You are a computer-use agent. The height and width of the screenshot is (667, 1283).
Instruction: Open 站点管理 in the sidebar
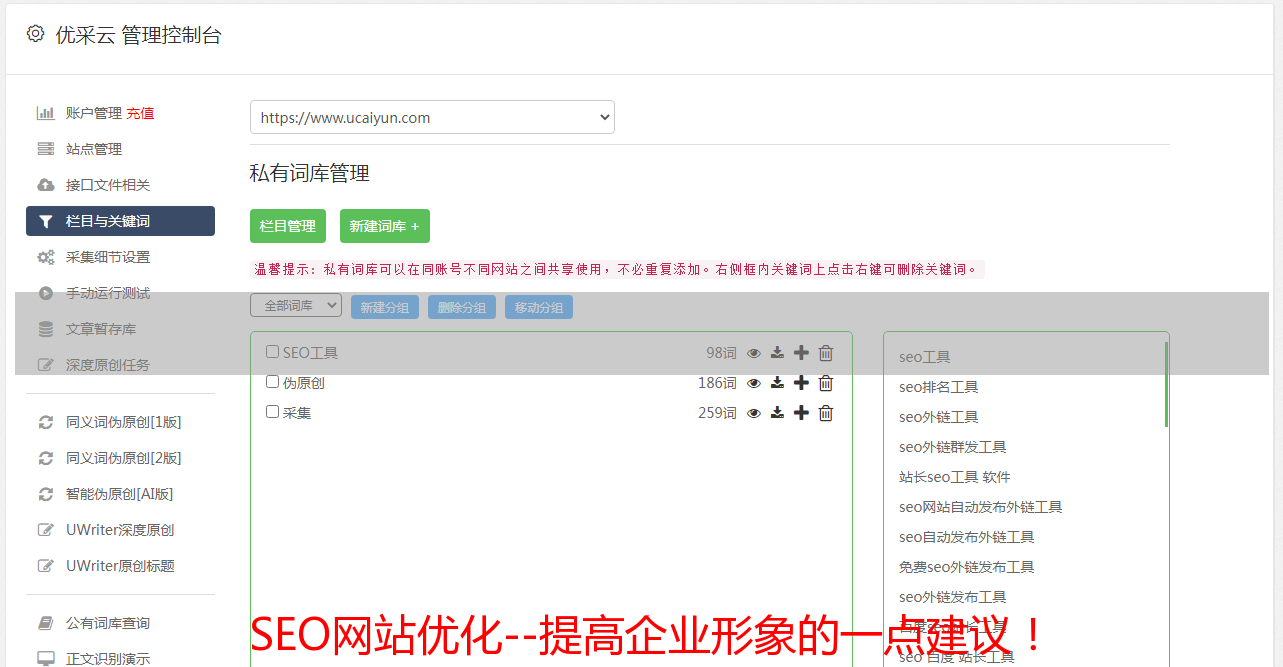pyautogui.click(x=94, y=149)
